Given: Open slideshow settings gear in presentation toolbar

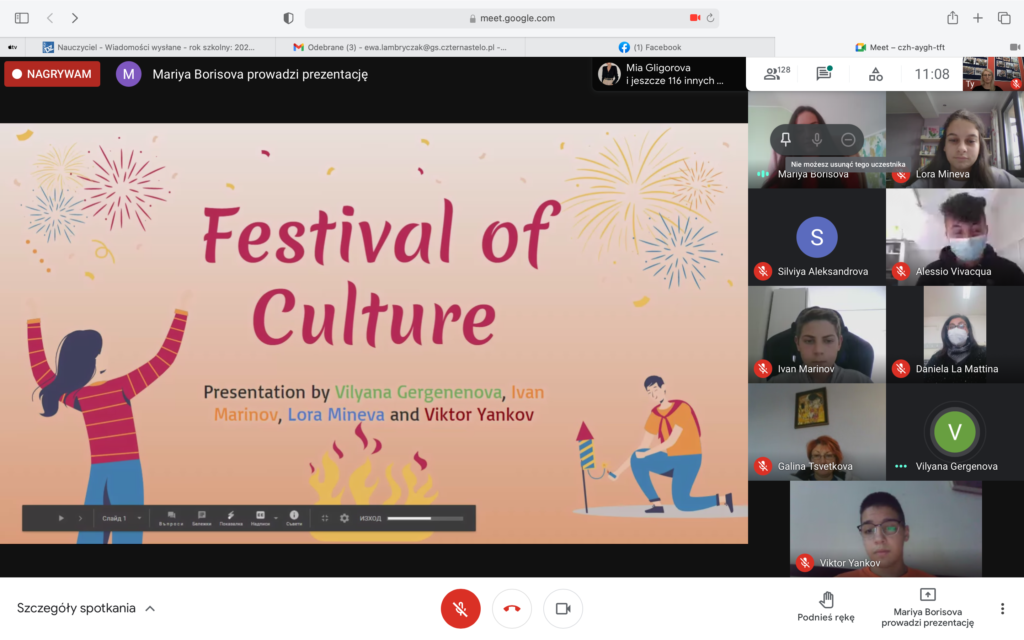Looking at the screenshot, I should [x=344, y=518].
